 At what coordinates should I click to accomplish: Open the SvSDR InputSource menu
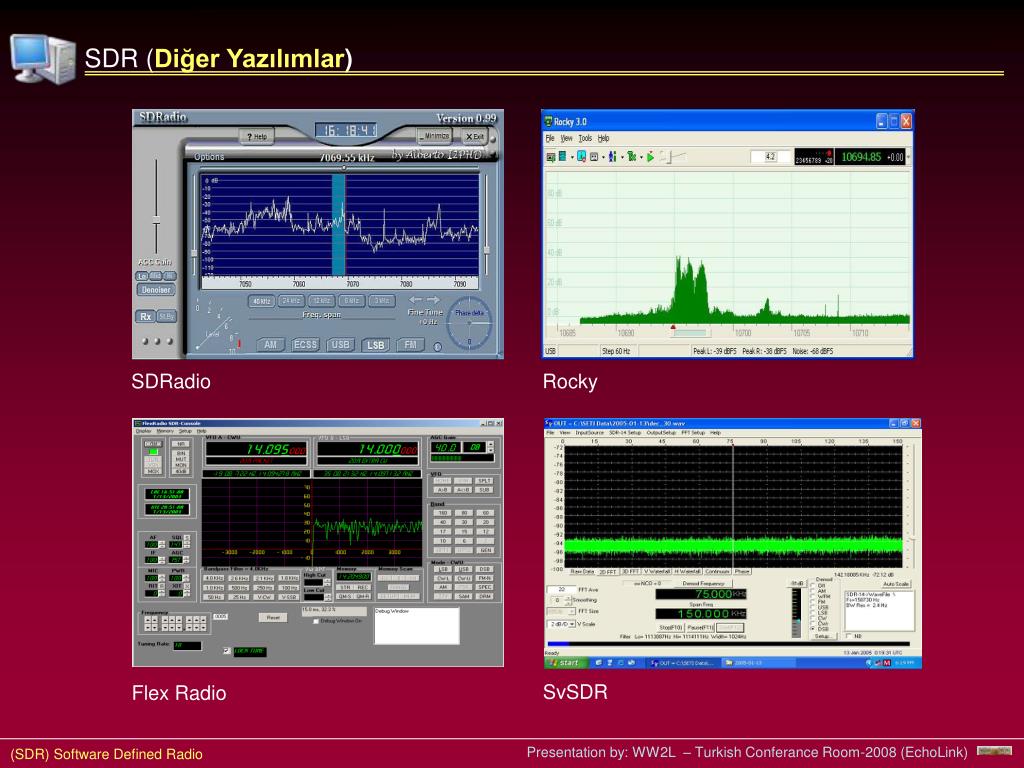point(590,432)
